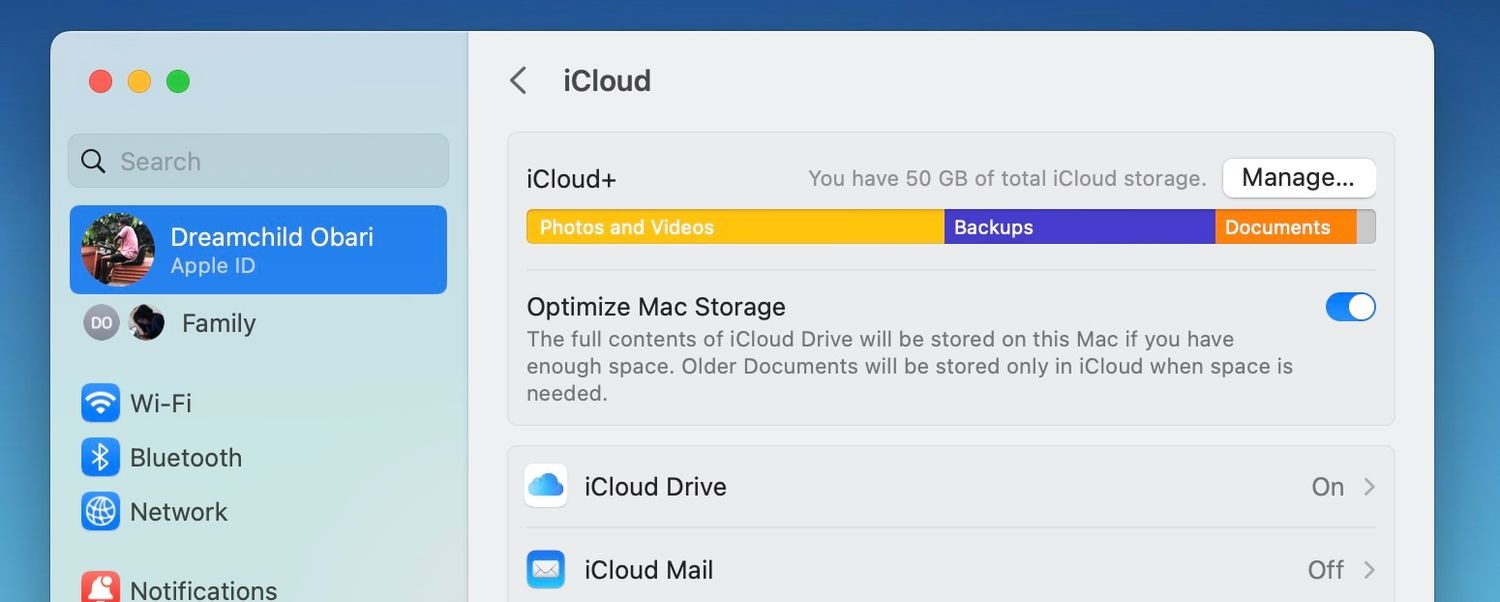Toggle the Optimize Mac Storage switch
Screen dimensions: 1500x602
[1350, 307]
